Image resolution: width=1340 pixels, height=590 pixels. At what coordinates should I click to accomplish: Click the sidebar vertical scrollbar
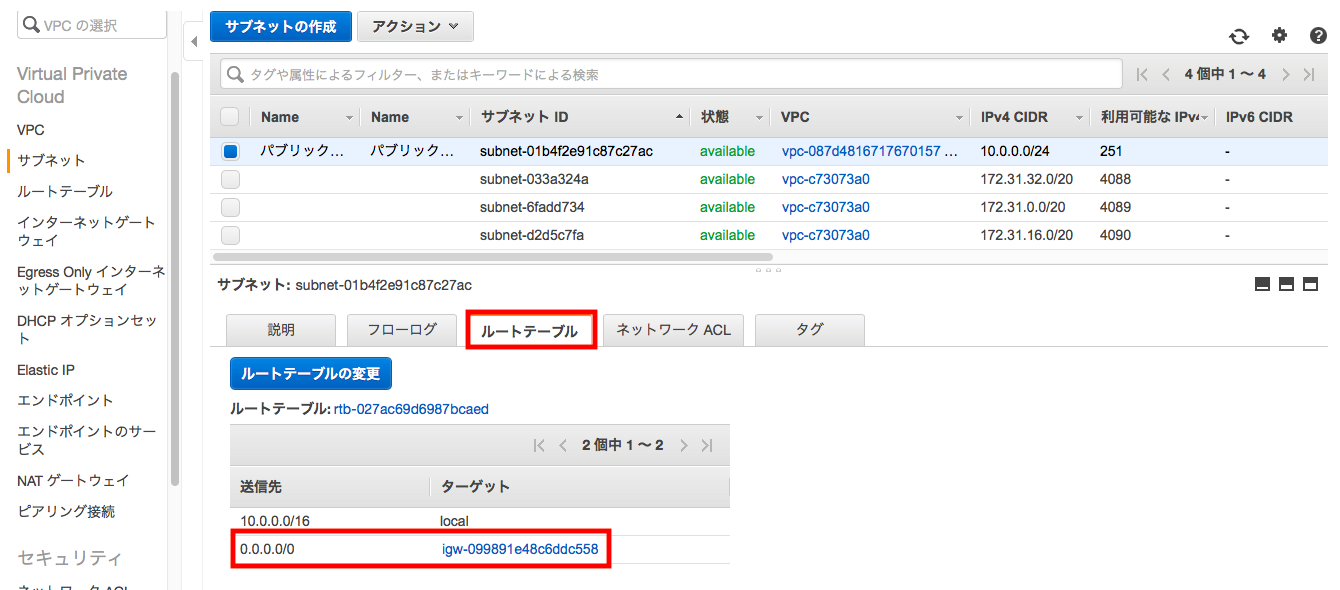tap(175, 278)
